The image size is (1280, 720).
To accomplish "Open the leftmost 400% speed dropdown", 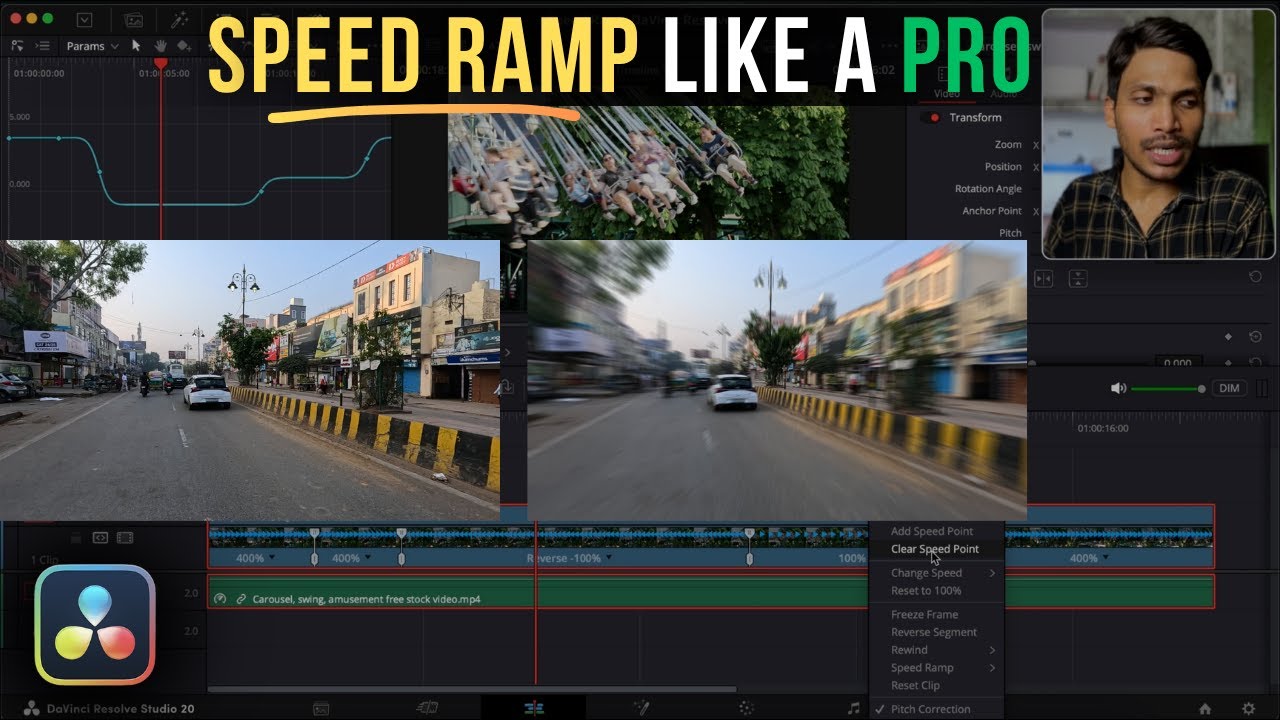I will pyautogui.click(x=272, y=558).
